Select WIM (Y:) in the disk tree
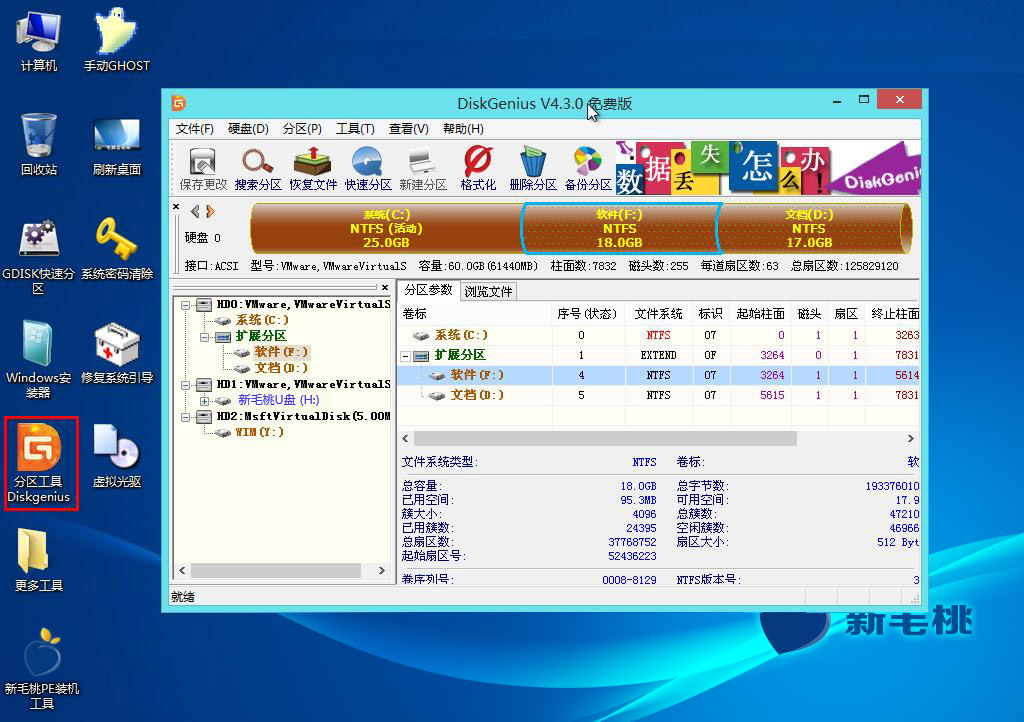 pyautogui.click(x=259, y=432)
